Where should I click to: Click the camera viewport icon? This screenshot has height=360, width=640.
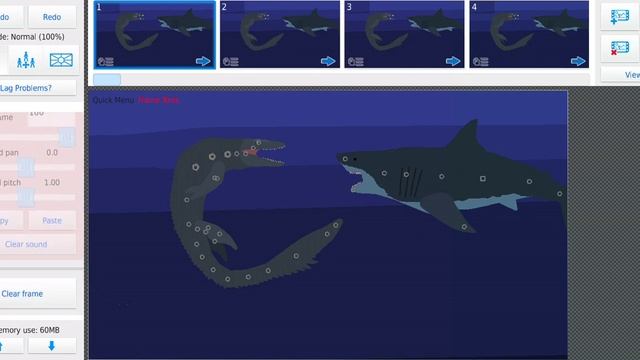(61, 60)
